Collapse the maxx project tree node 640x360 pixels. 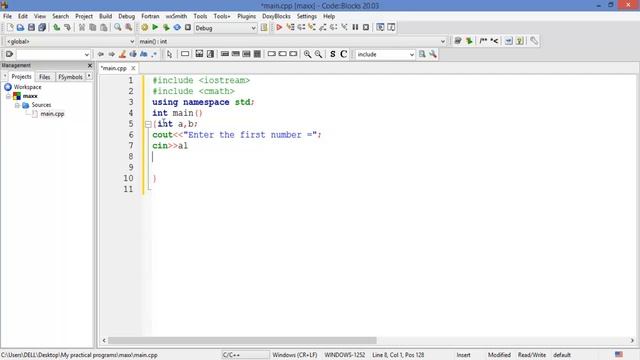click(x=8, y=96)
